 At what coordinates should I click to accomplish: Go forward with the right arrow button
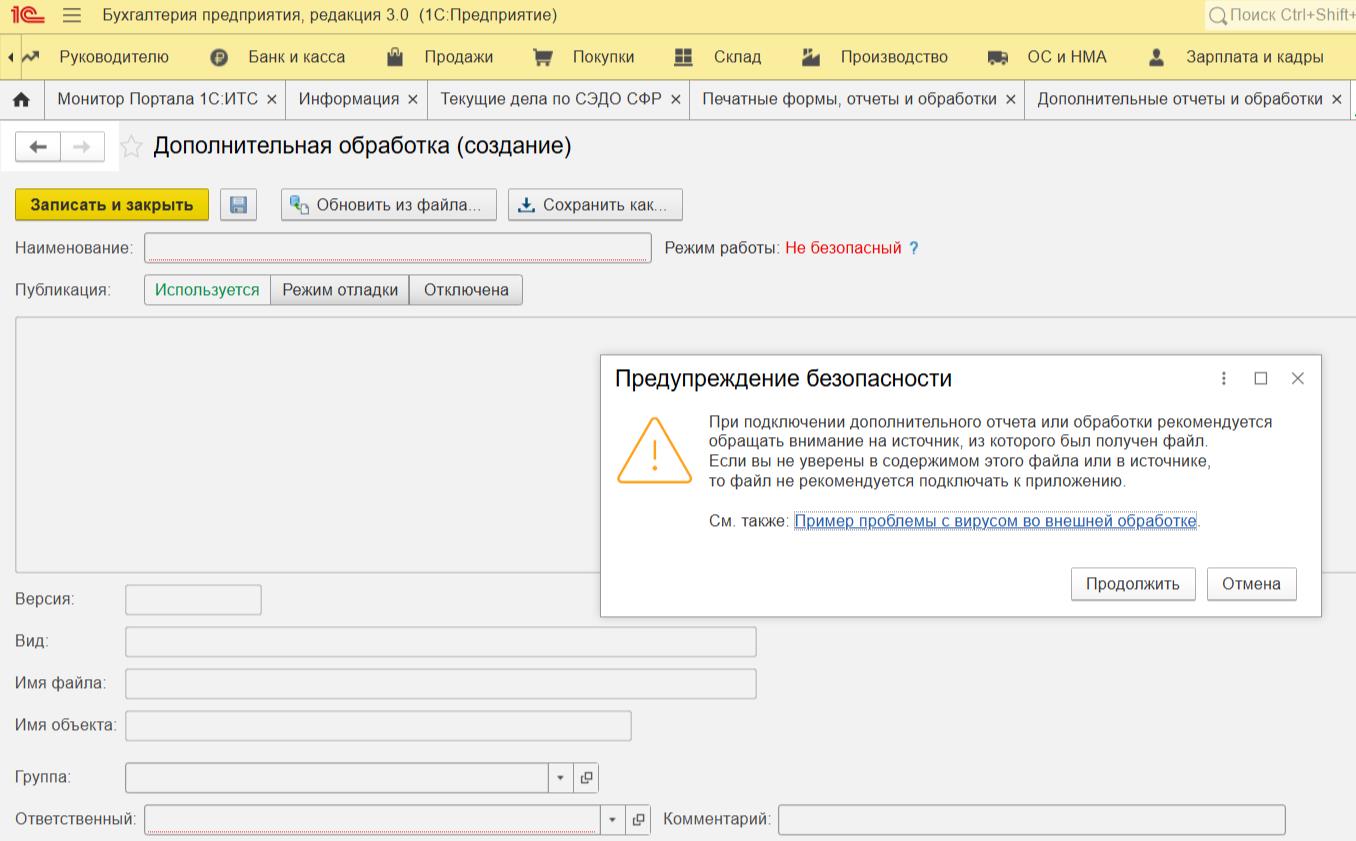(82, 147)
